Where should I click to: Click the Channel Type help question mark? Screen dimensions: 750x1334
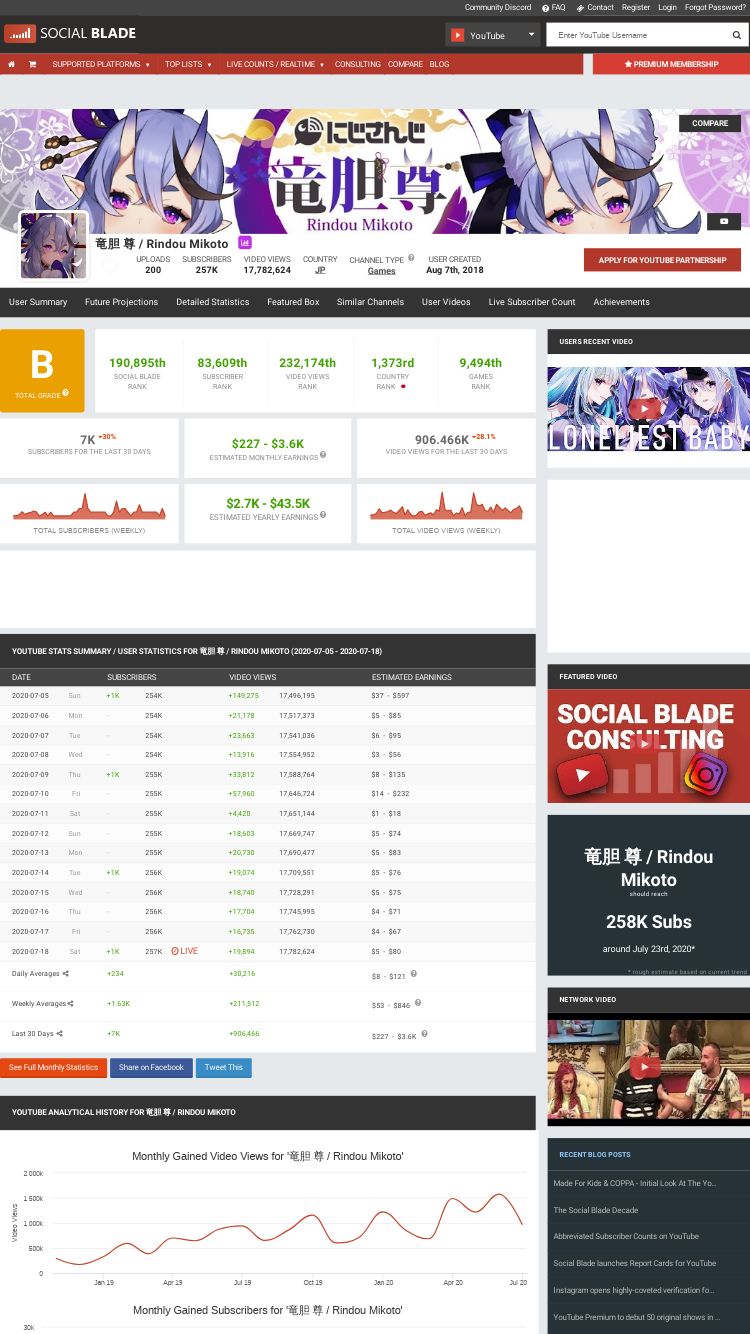pyautogui.click(x=411, y=258)
